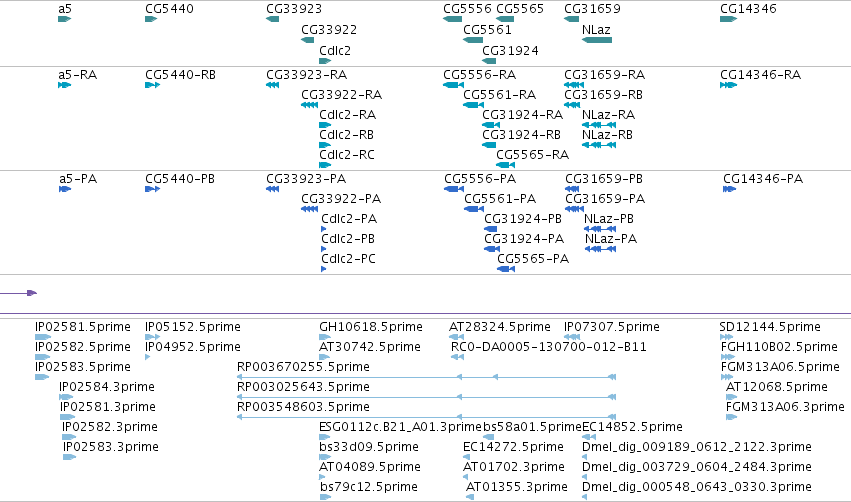The width and height of the screenshot is (851, 502).
Task: Click EST glyph AT28324.5prime
Action: point(456,337)
